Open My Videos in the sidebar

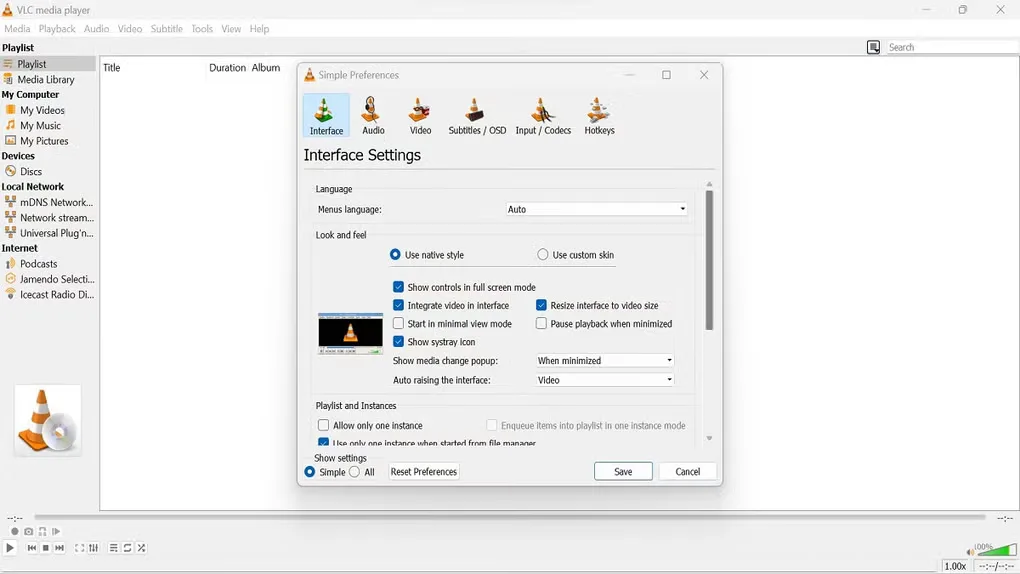click(x=42, y=110)
